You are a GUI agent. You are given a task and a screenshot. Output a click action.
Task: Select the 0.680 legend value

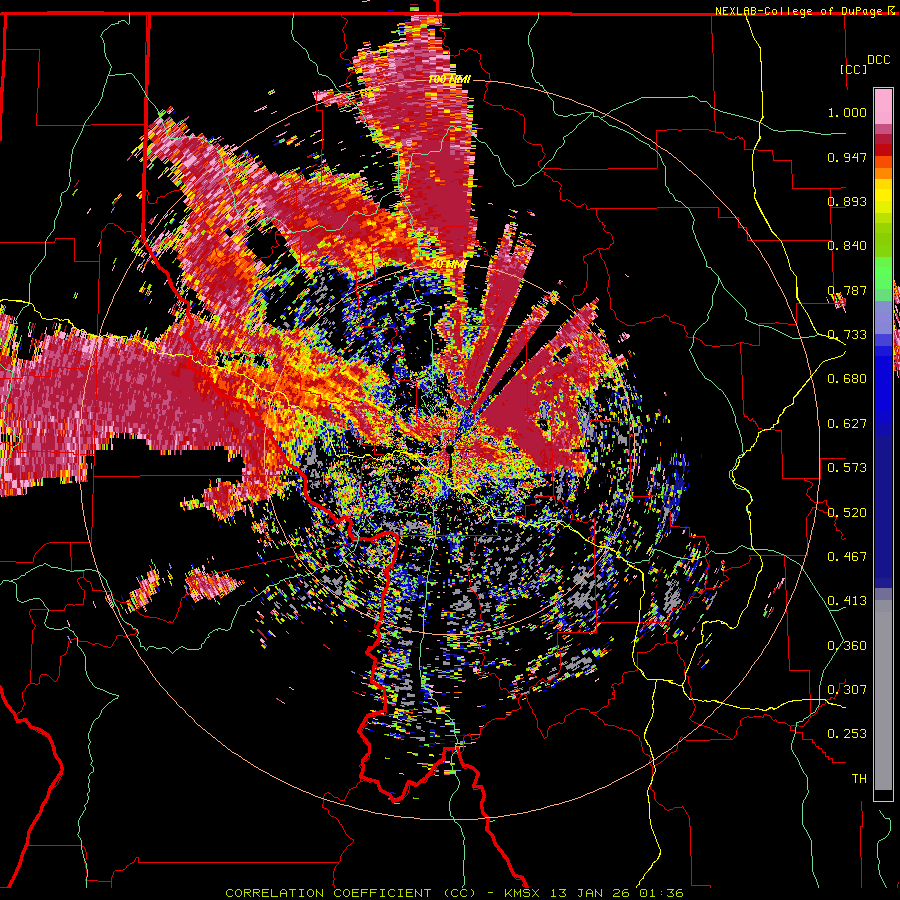pos(847,379)
